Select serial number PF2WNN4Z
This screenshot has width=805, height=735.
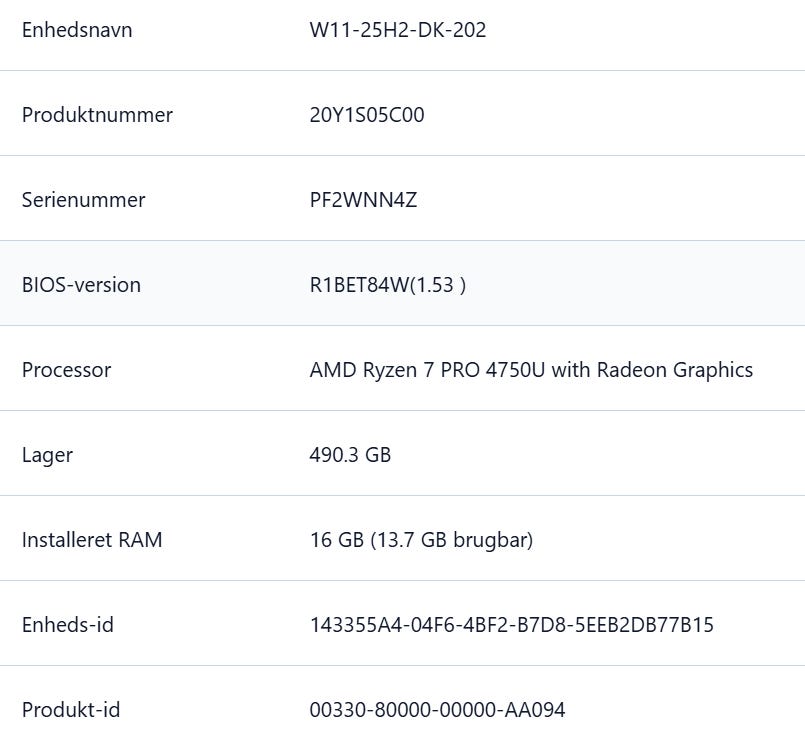tap(363, 200)
